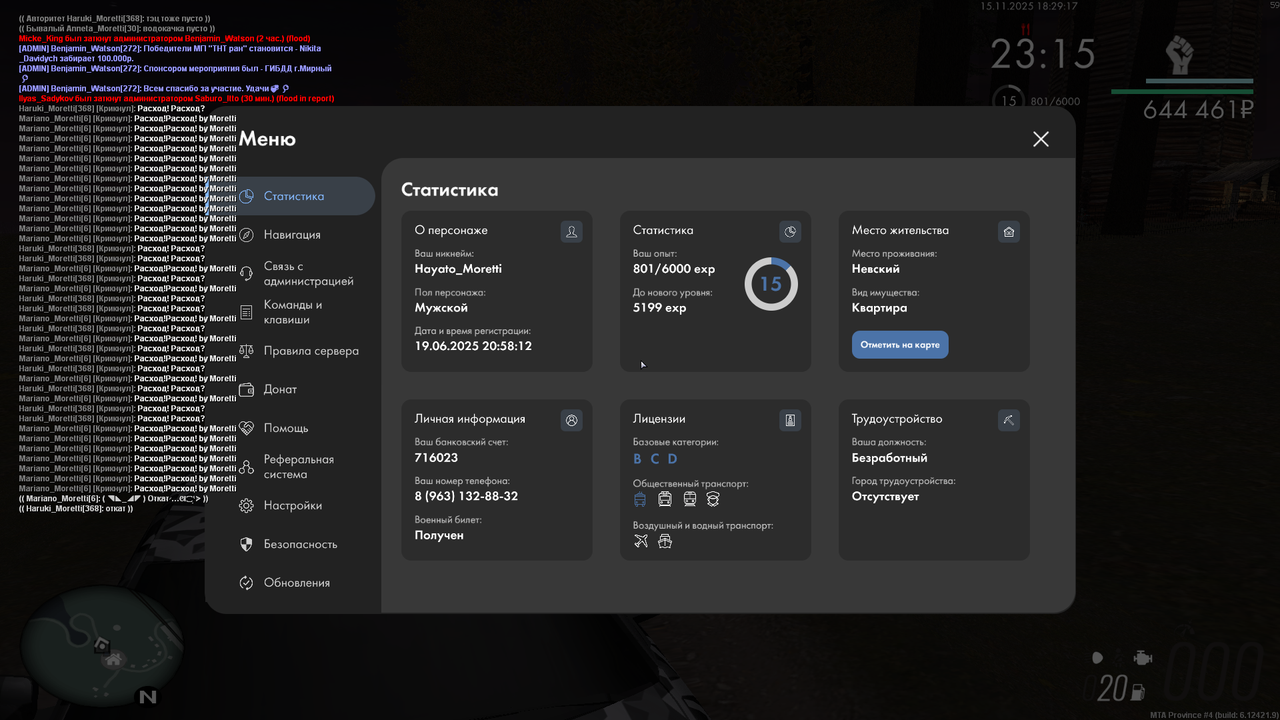Click the bank account number 716023
1280x720 pixels.
tap(436, 458)
